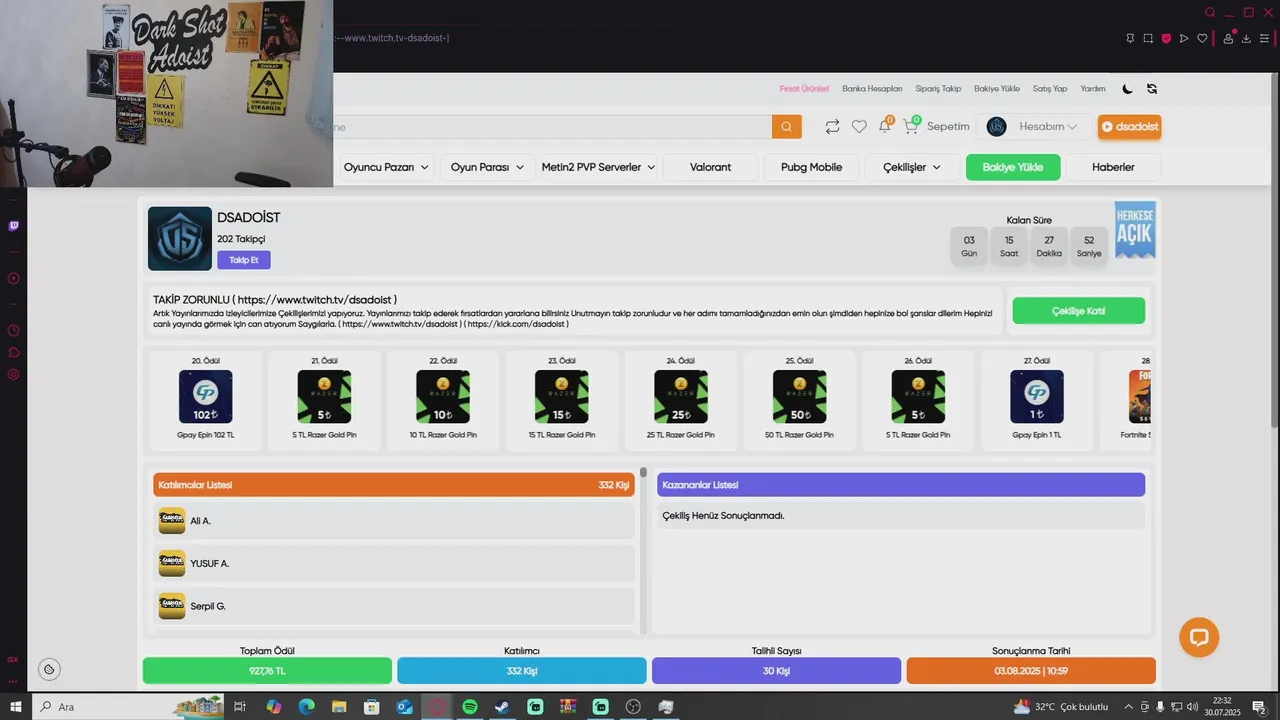Open the History clock icon in sidebar

[x=13, y=330]
